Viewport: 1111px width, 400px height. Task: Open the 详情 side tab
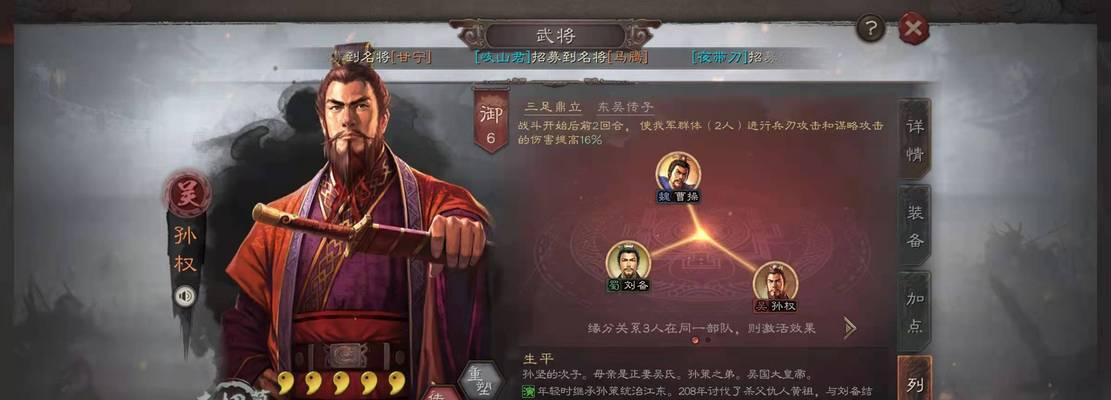coord(915,139)
